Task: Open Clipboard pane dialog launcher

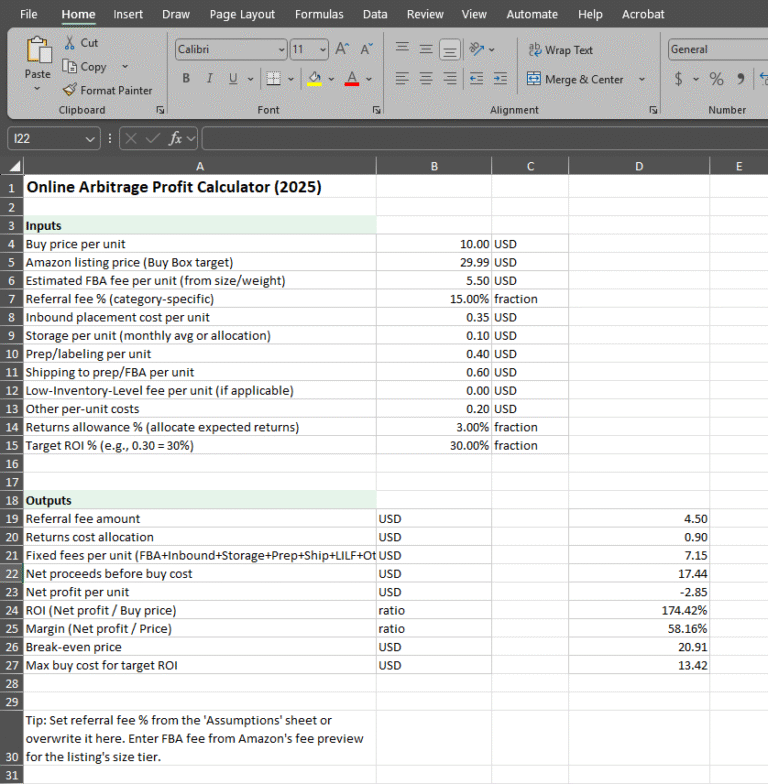Action: pyautogui.click(x=160, y=110)
